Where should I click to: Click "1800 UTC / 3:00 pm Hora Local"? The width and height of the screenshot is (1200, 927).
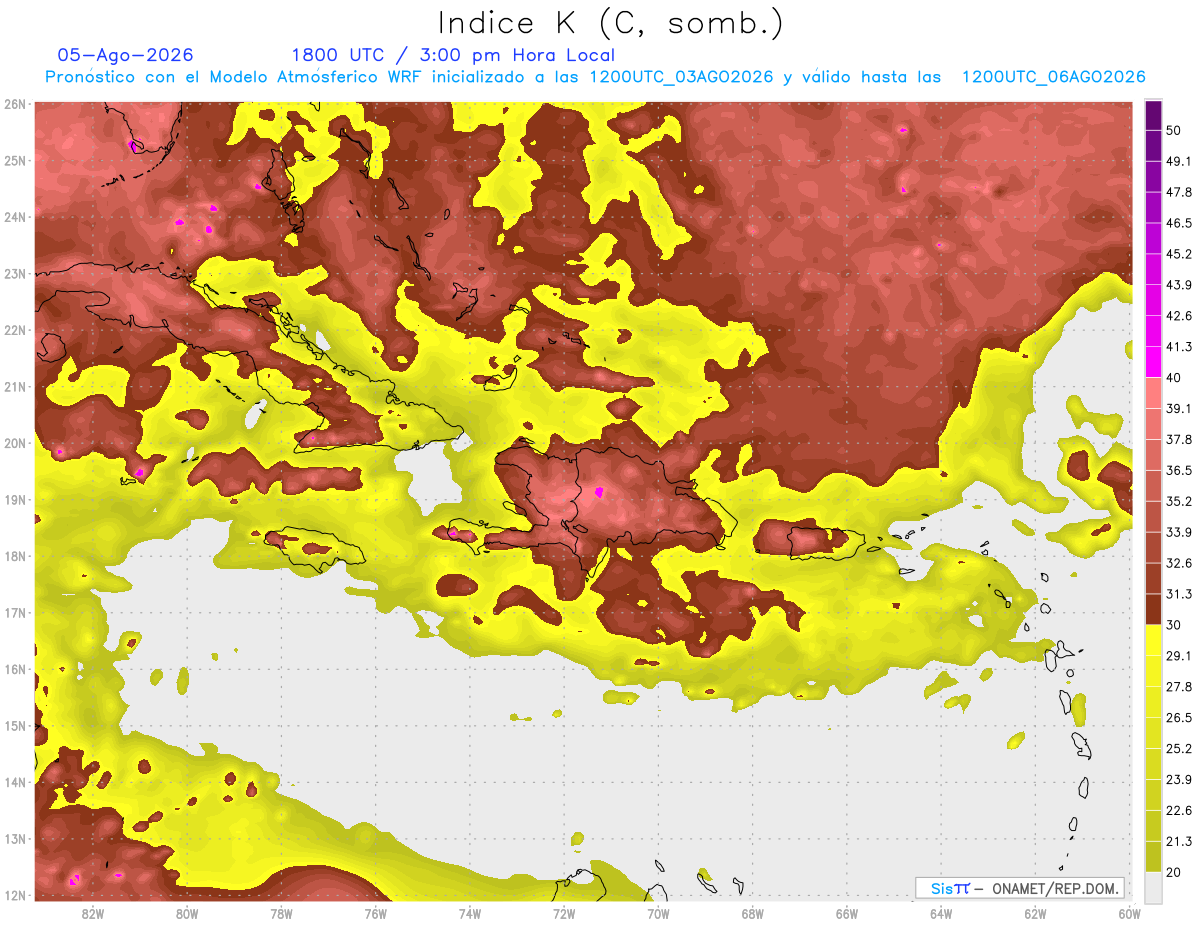click(x=453, y=55)
